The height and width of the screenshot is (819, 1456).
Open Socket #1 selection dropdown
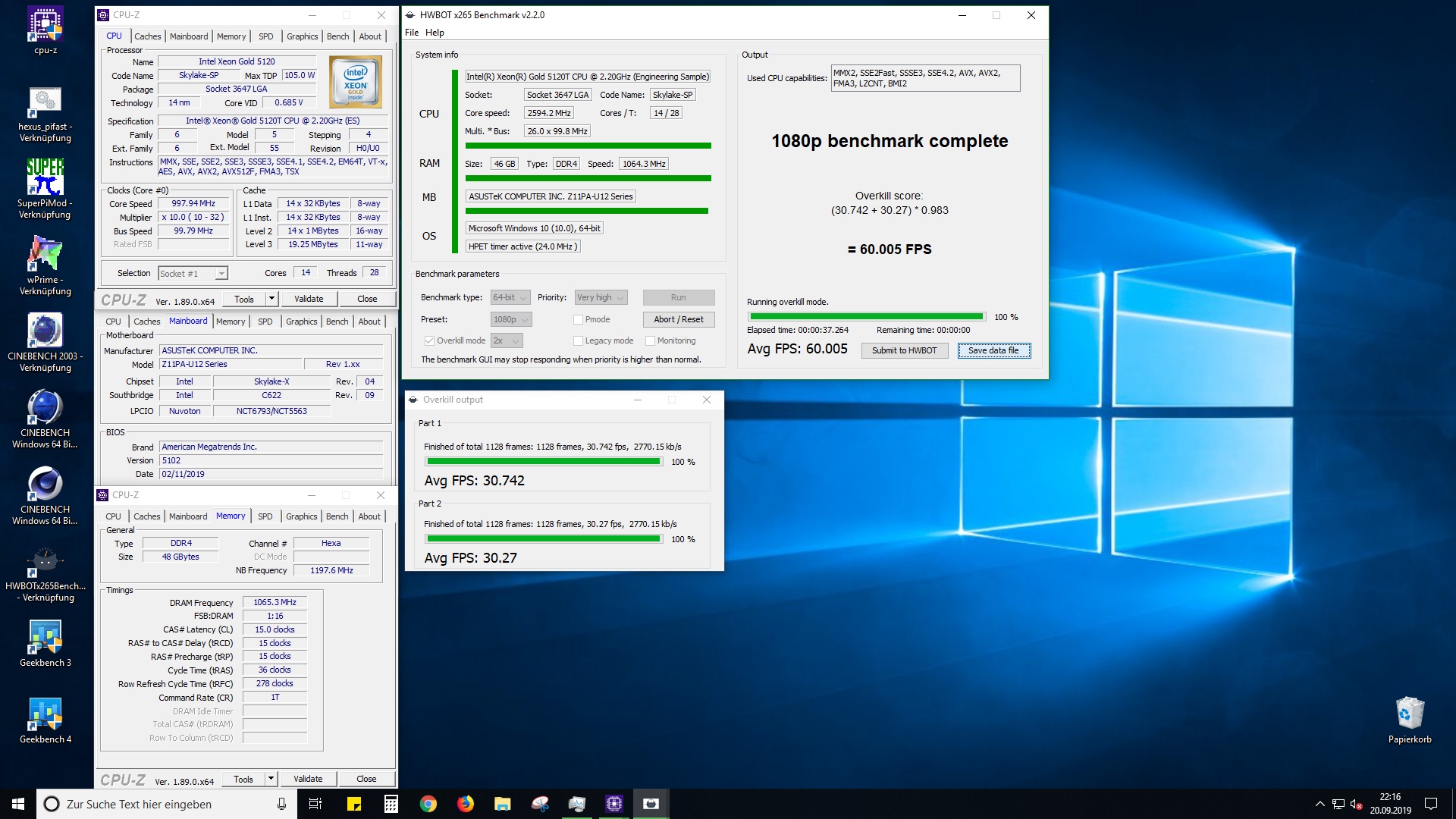pyautogui.click(x=193, y=274)
